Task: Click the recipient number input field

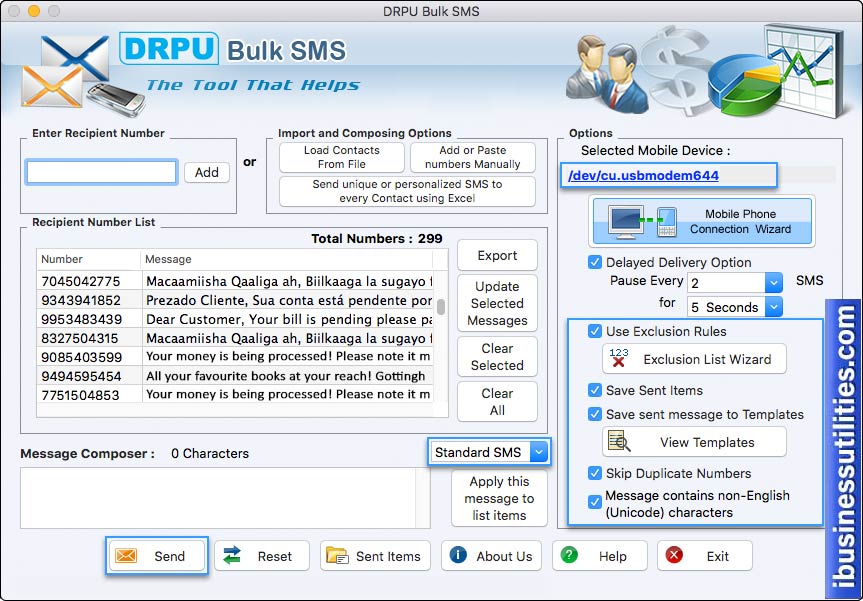Action: [x=101, y=172]
